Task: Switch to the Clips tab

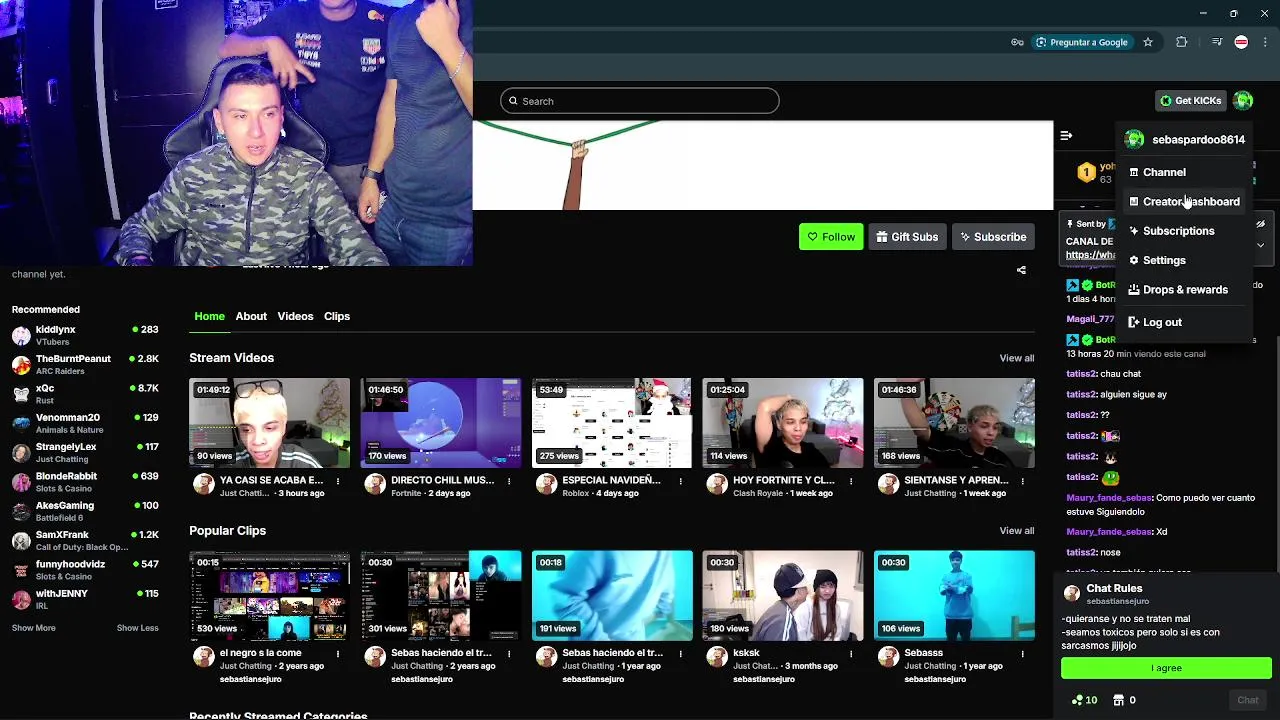Action: tap(337, 316)
